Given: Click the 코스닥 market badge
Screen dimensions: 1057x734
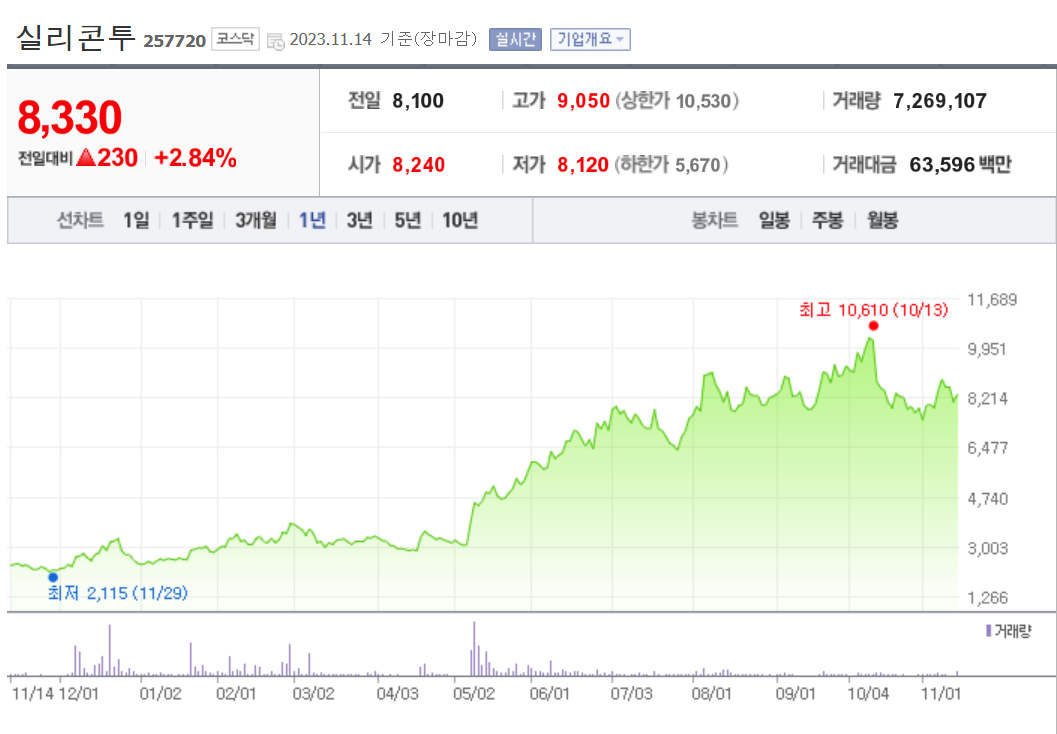Looking at the screenshot, I should click(235, 39).
